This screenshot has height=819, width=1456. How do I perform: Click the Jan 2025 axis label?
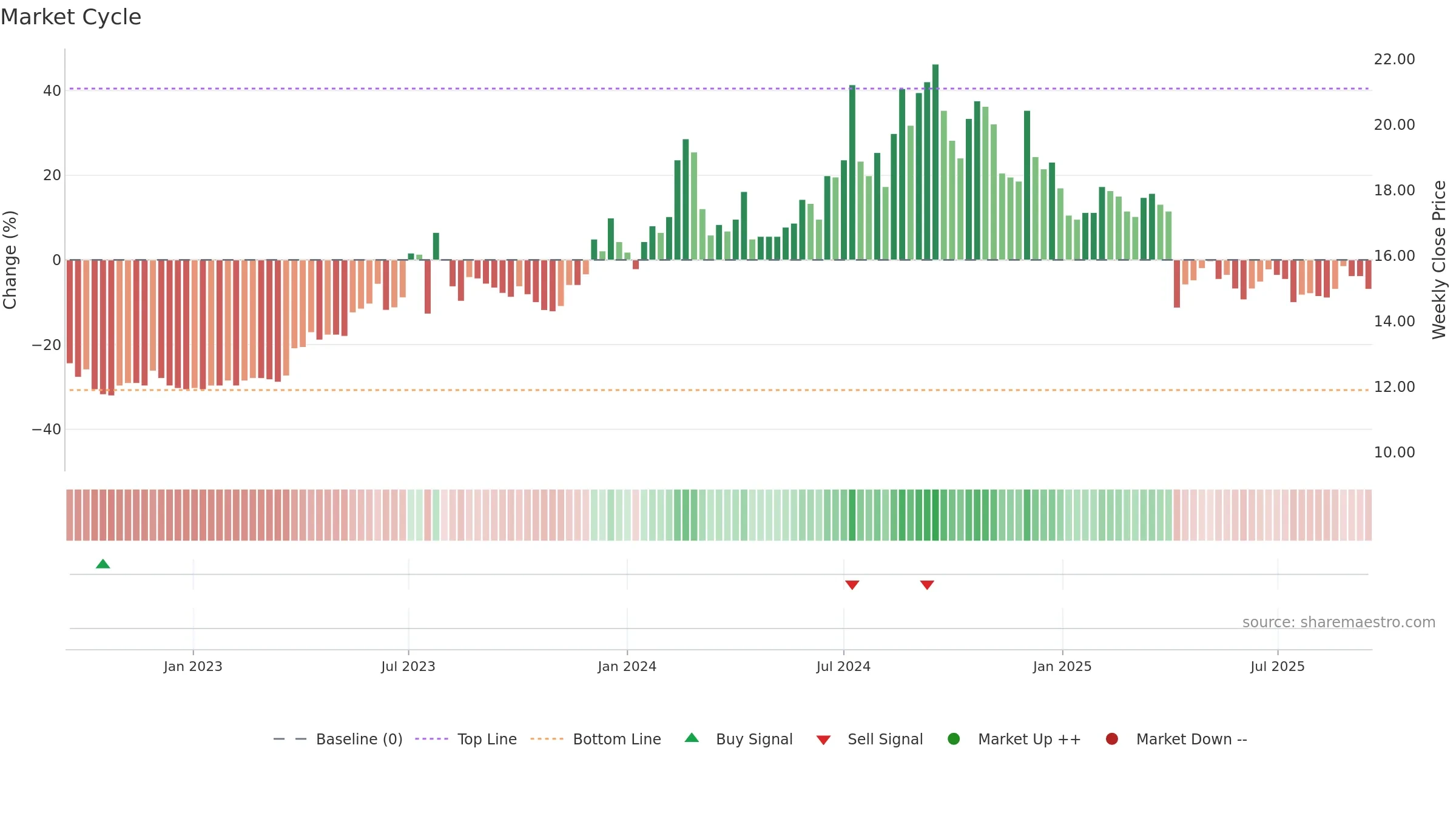click(x=1062, y=667)
